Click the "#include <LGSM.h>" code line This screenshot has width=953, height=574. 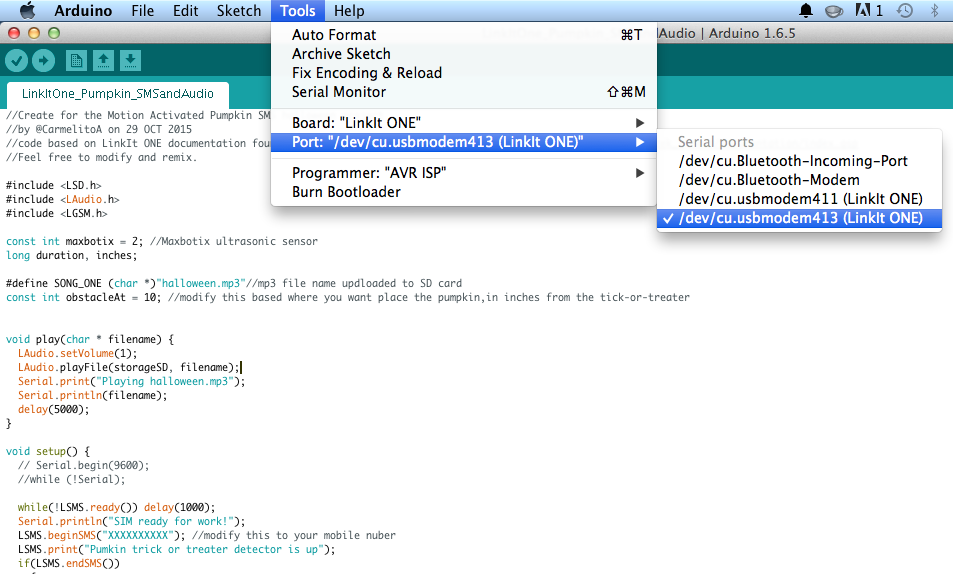click(57, 213)
